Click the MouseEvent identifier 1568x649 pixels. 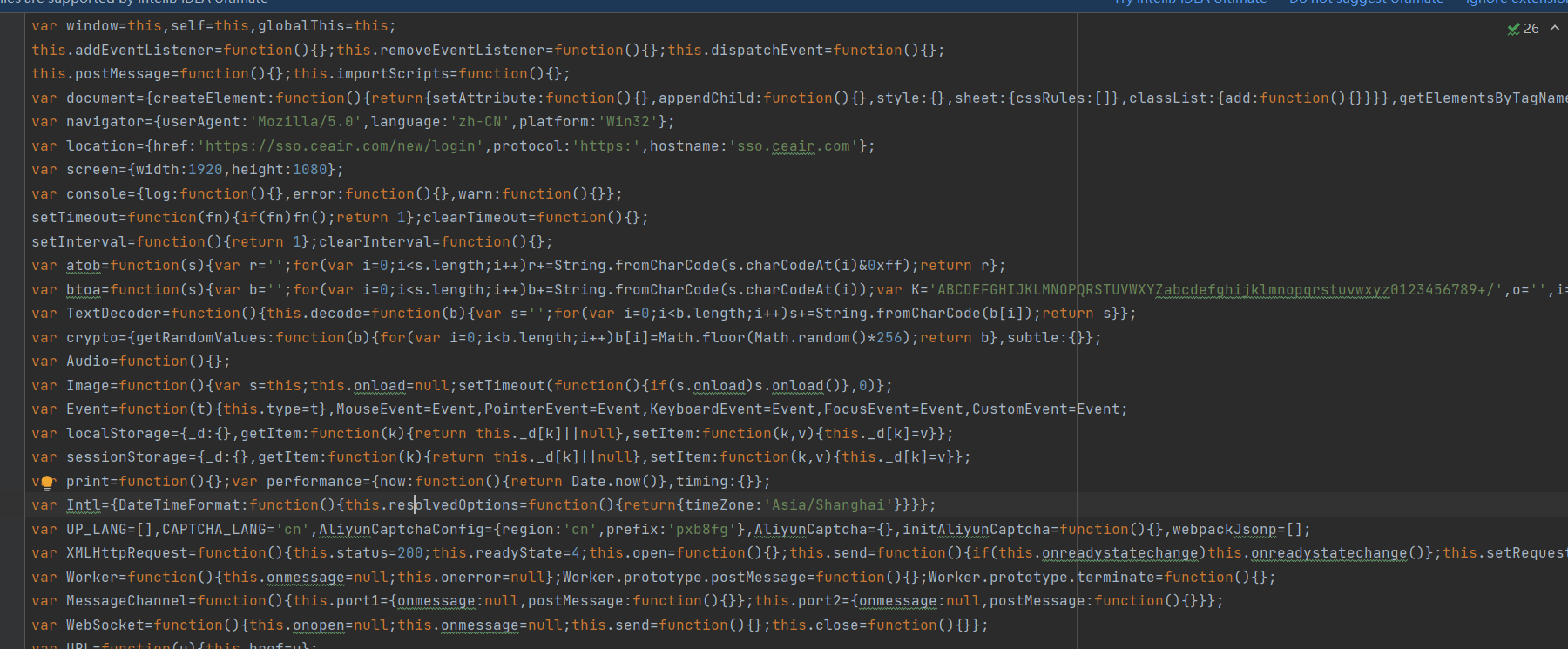(380, 409)
